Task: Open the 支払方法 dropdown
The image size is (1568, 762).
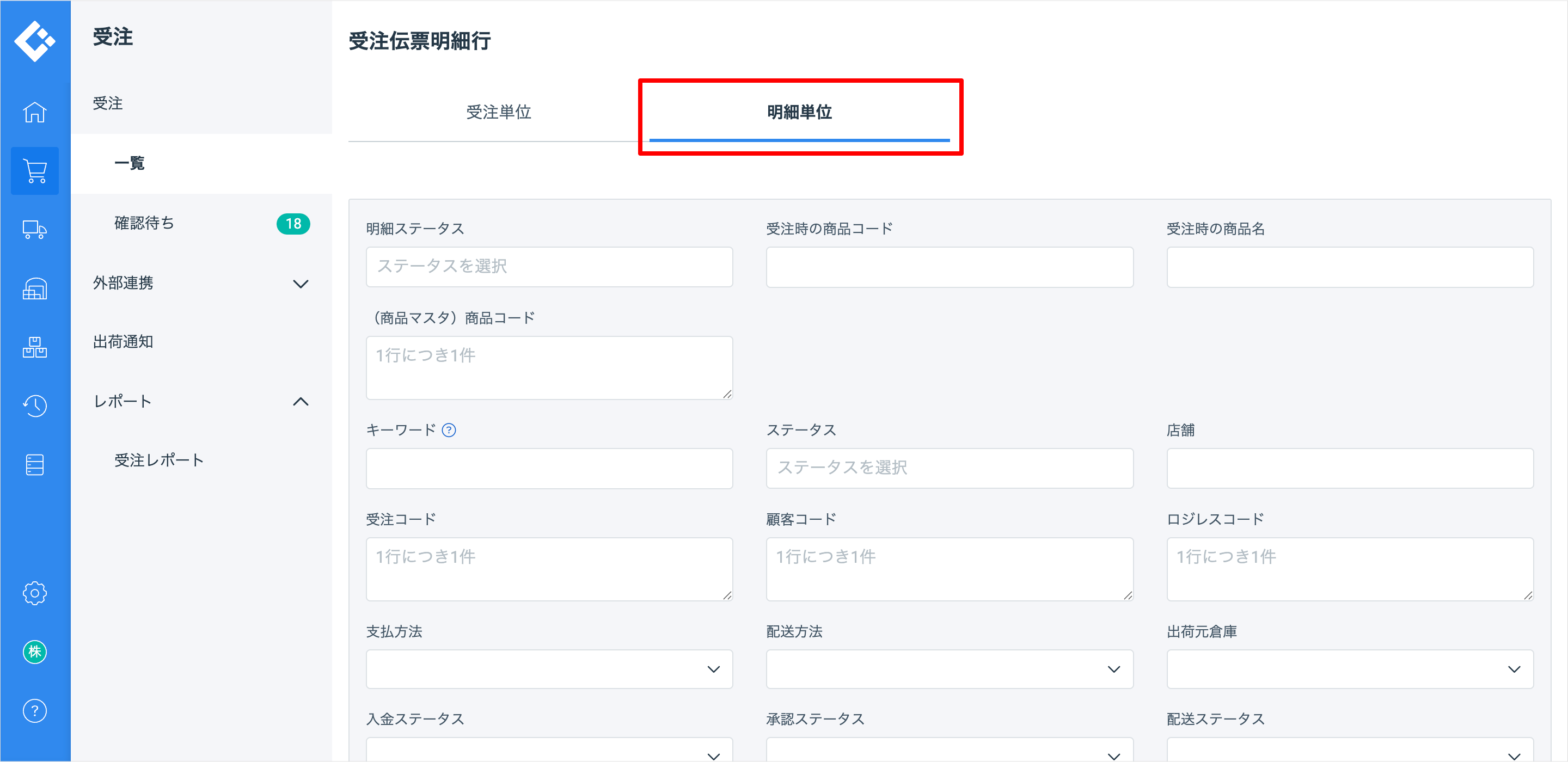Action: point(549,669)
